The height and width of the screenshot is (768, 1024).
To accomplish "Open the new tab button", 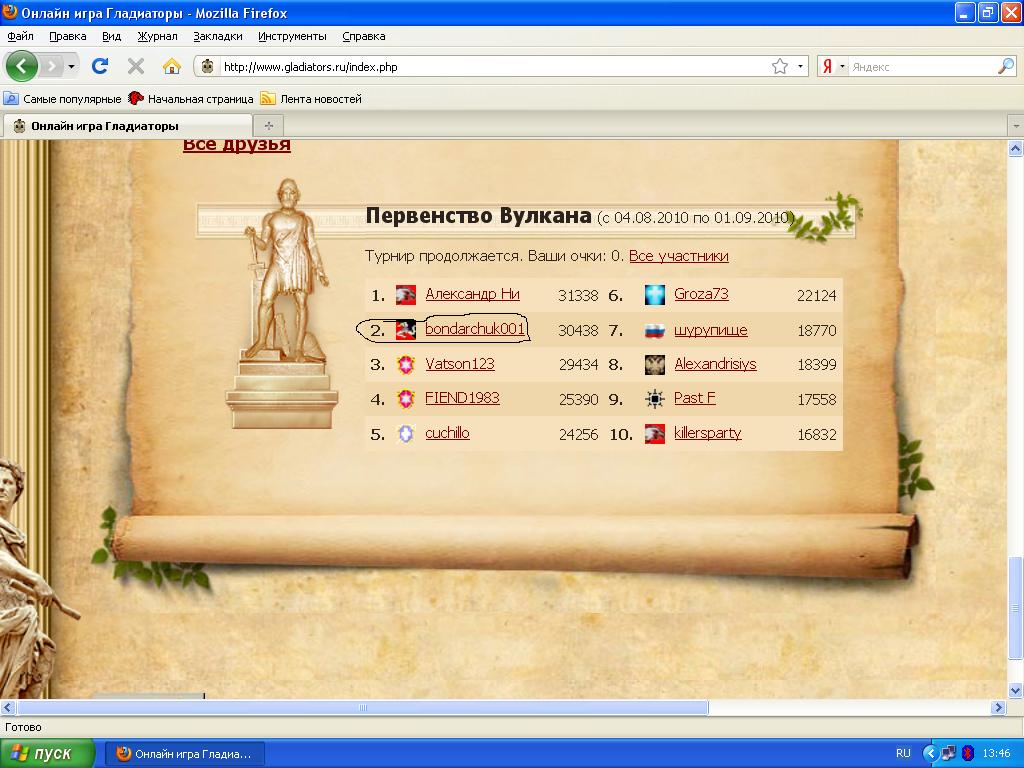I will coord(268,126).
